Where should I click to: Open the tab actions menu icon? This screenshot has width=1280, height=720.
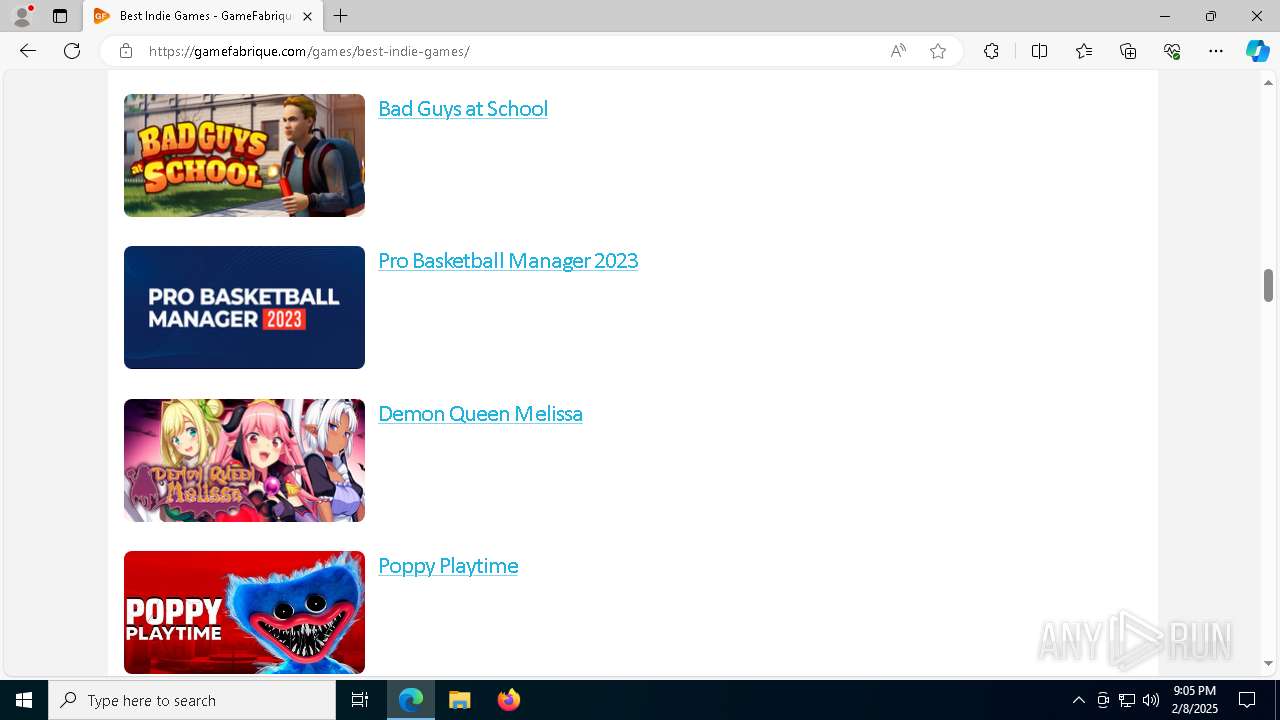(60, 16)
